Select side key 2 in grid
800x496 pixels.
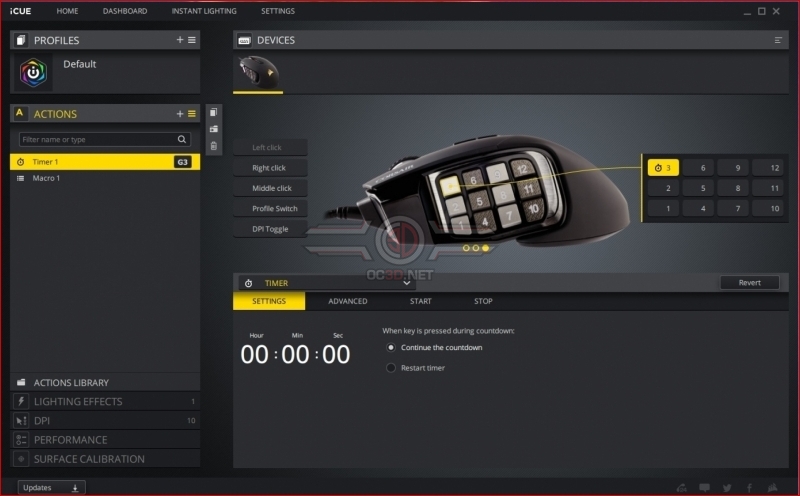click(x=663, y=188)
